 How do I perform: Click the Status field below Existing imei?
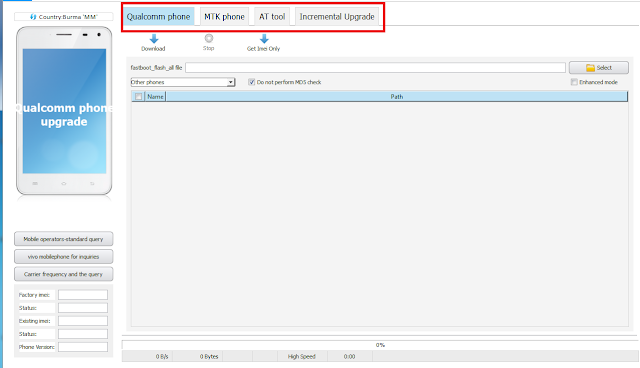pos(83,334)
